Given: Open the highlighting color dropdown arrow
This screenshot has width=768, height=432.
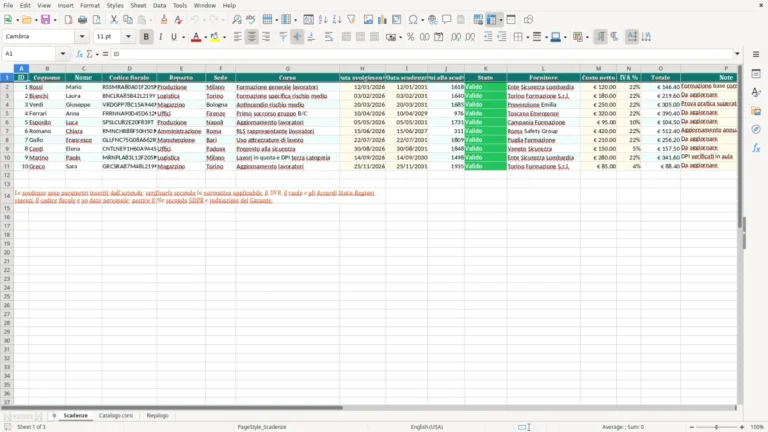Looking at the screenshot, I should [x=224, y=37].
